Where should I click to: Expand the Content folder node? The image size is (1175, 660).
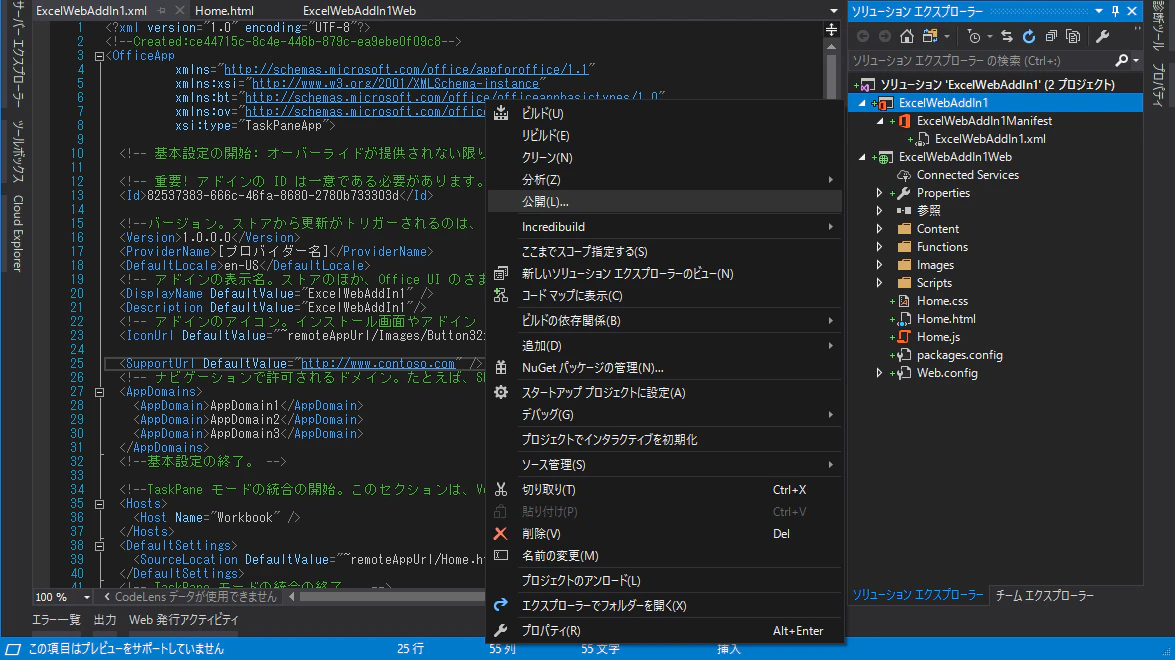(880, 228)
